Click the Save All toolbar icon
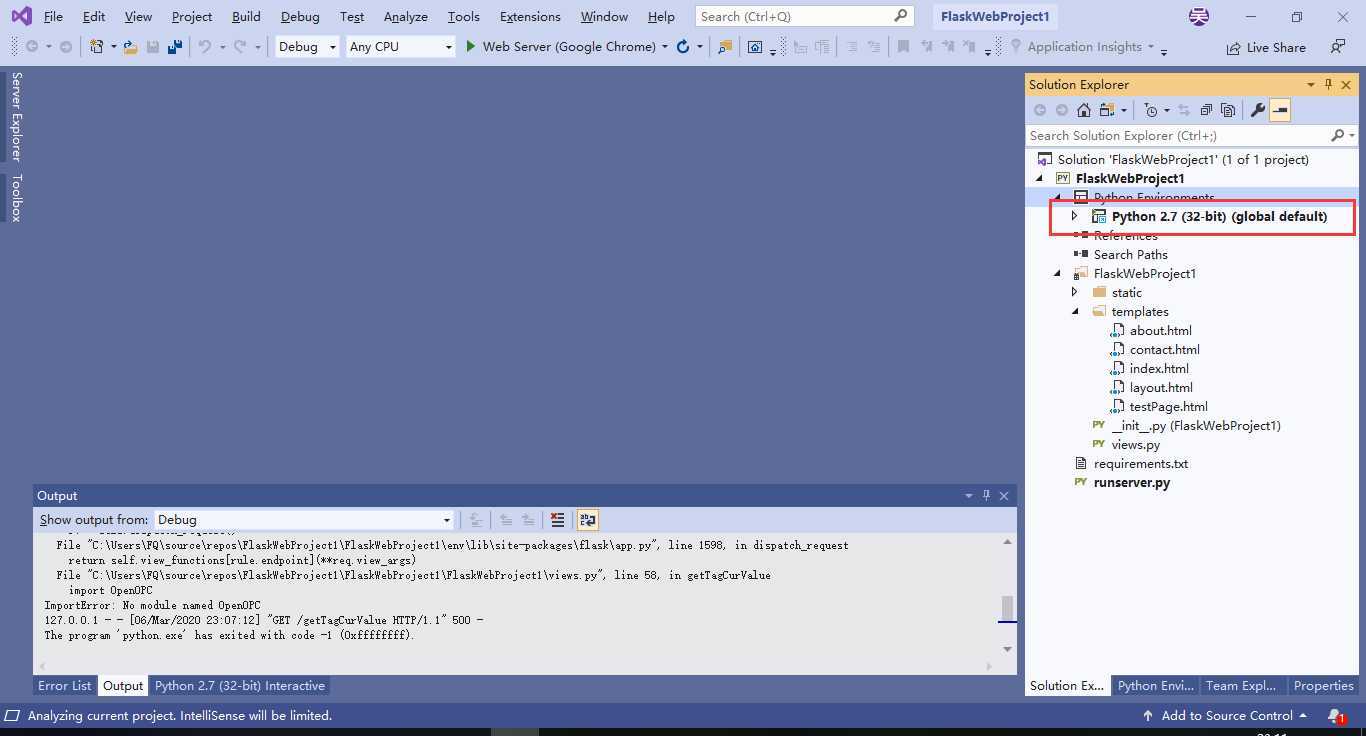1366x736 pixels. pos(175,47)
